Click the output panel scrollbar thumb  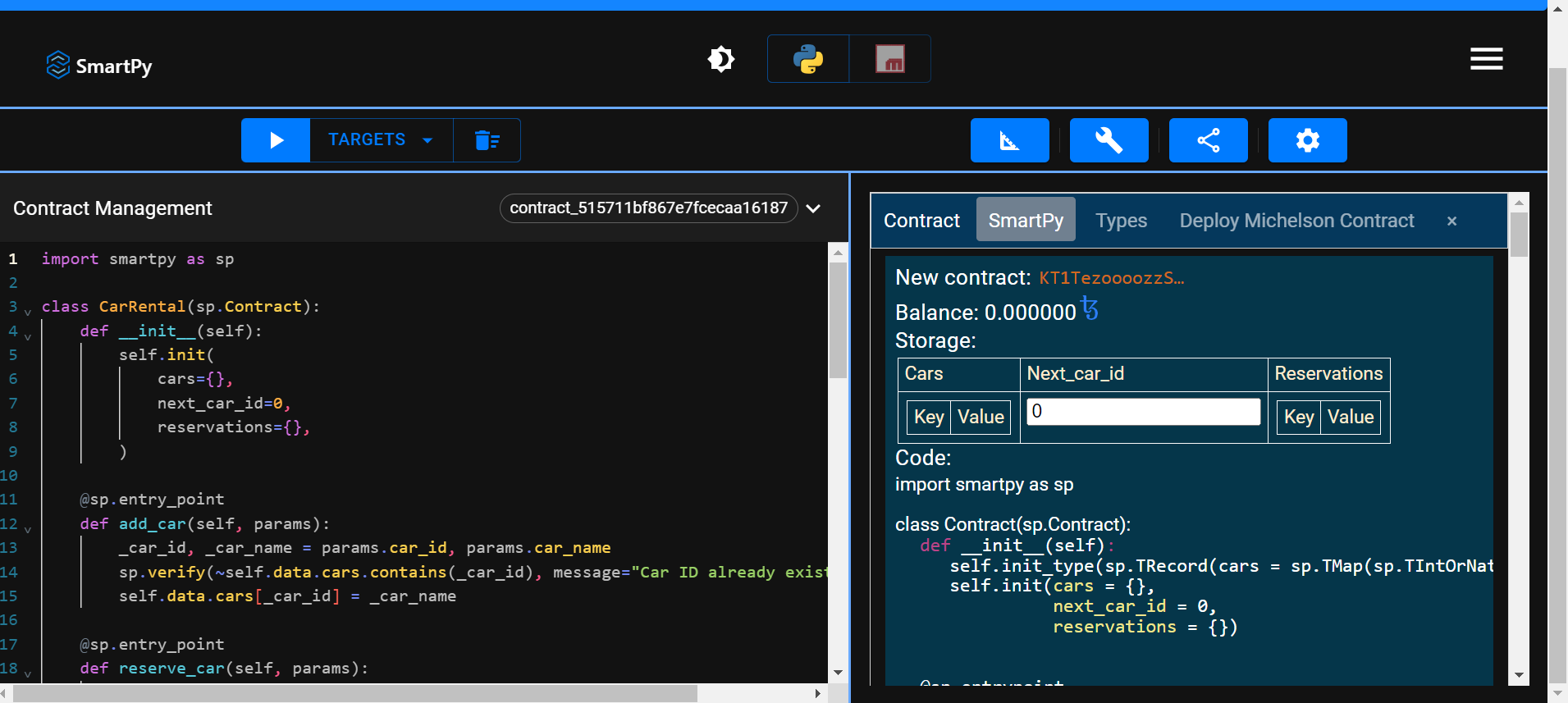[1519, 235]
